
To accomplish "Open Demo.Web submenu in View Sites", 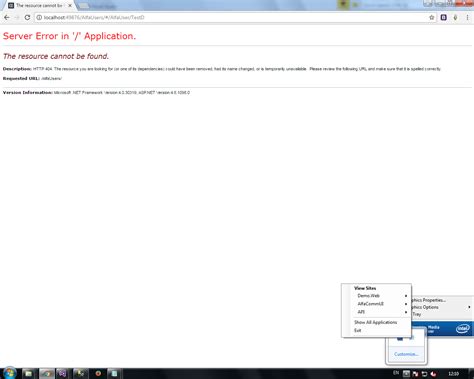I will [x=376, y=296].
